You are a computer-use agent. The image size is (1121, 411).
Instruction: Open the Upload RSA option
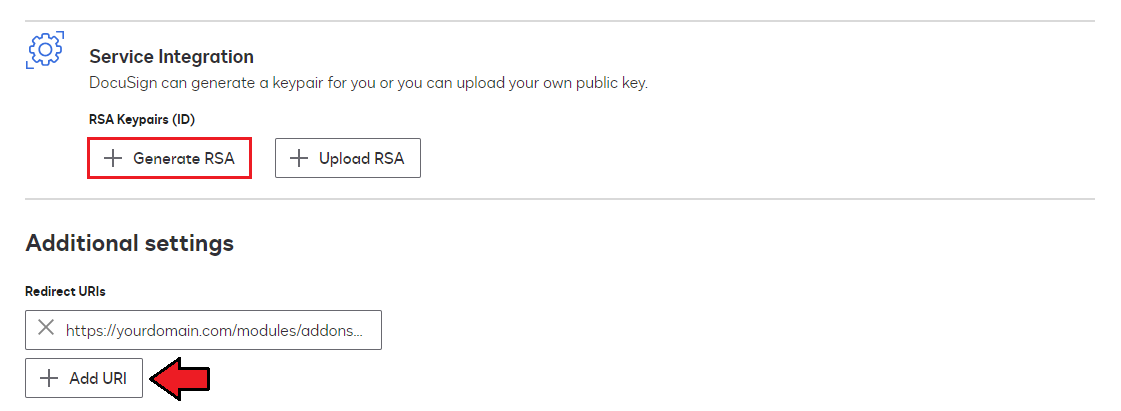pos(347,158)
